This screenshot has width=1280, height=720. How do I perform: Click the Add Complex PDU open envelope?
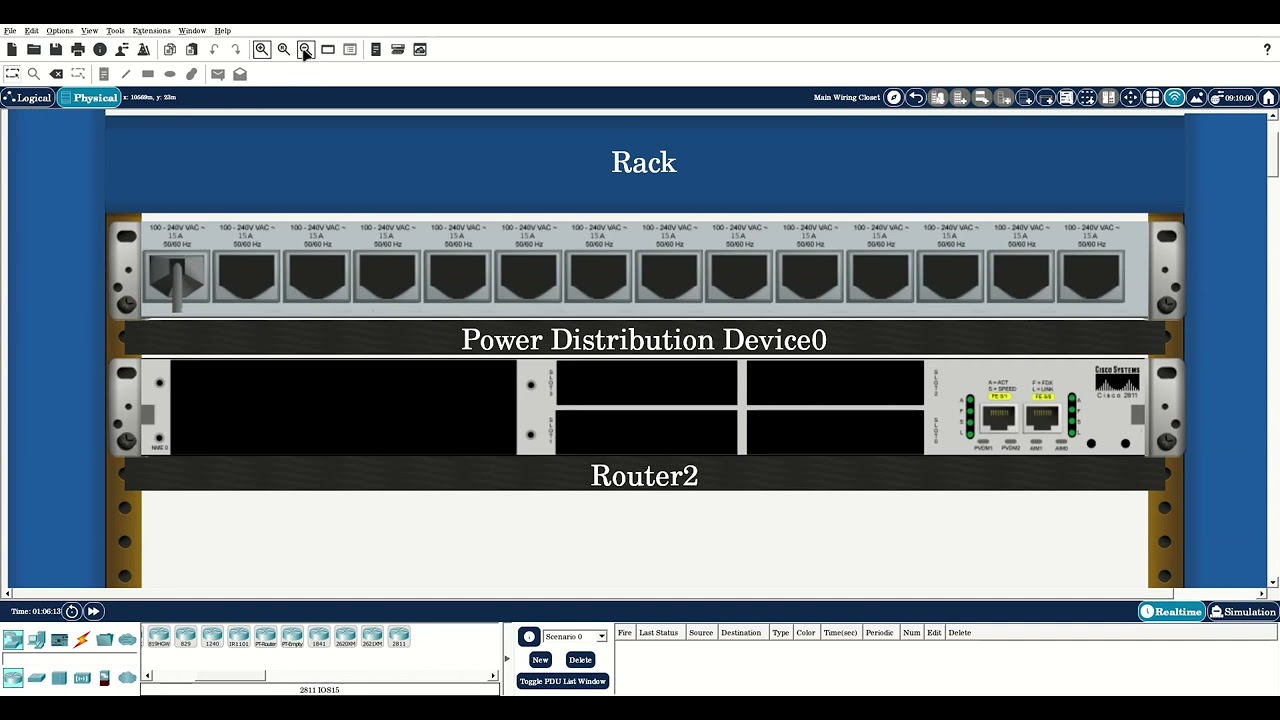[240, 74]
